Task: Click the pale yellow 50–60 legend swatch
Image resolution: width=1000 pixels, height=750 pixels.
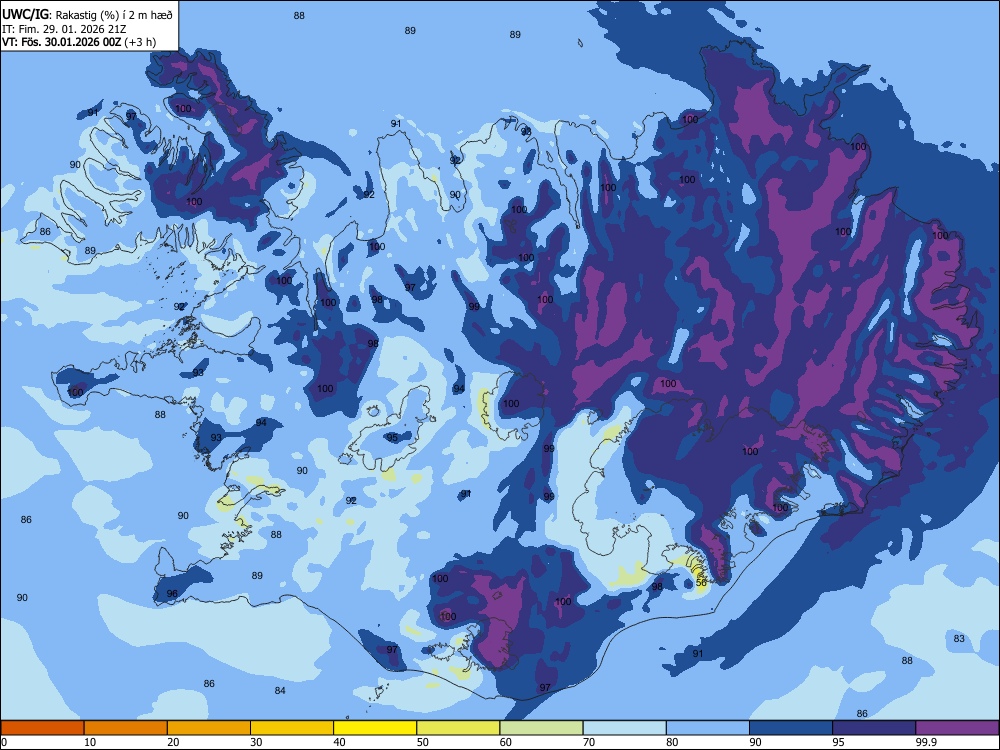Action: click(x=458, y=728)
